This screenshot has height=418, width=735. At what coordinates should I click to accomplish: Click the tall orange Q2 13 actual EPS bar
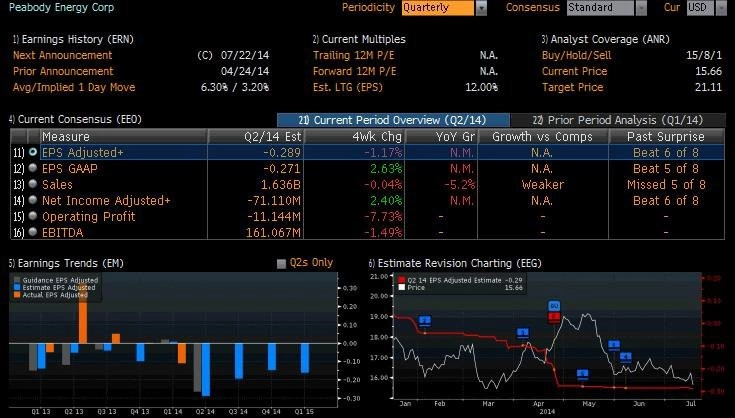point(83,315)
